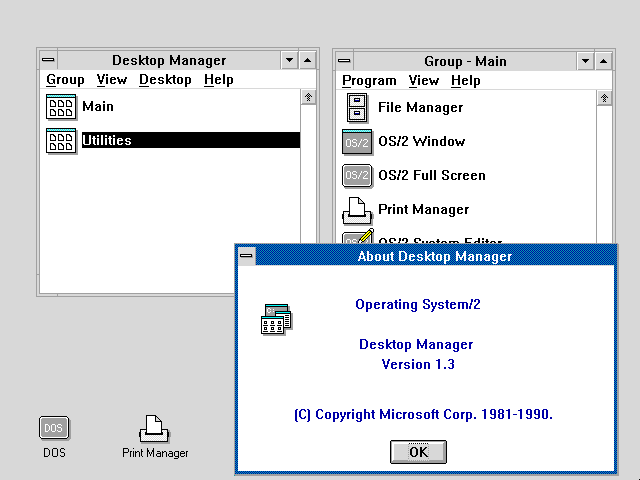Open the Help menu in Desktop Manager
Viewport: 640px width, 480px height.
(219, 80)
